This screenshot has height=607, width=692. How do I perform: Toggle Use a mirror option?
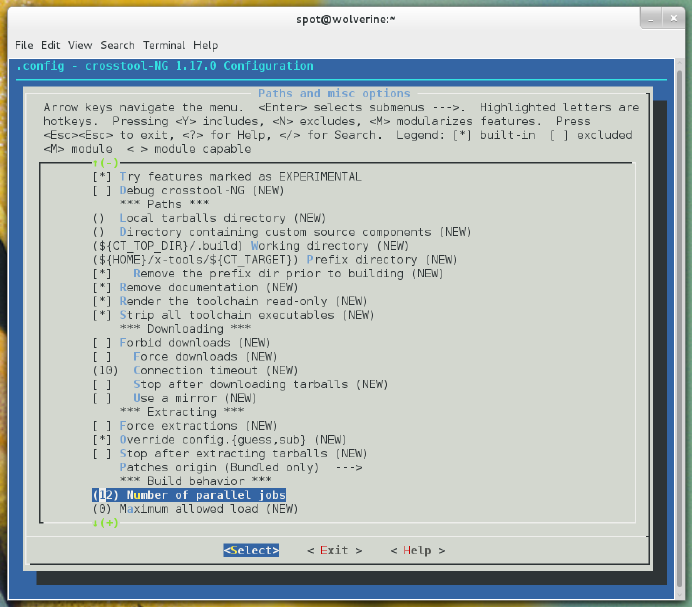174,398
